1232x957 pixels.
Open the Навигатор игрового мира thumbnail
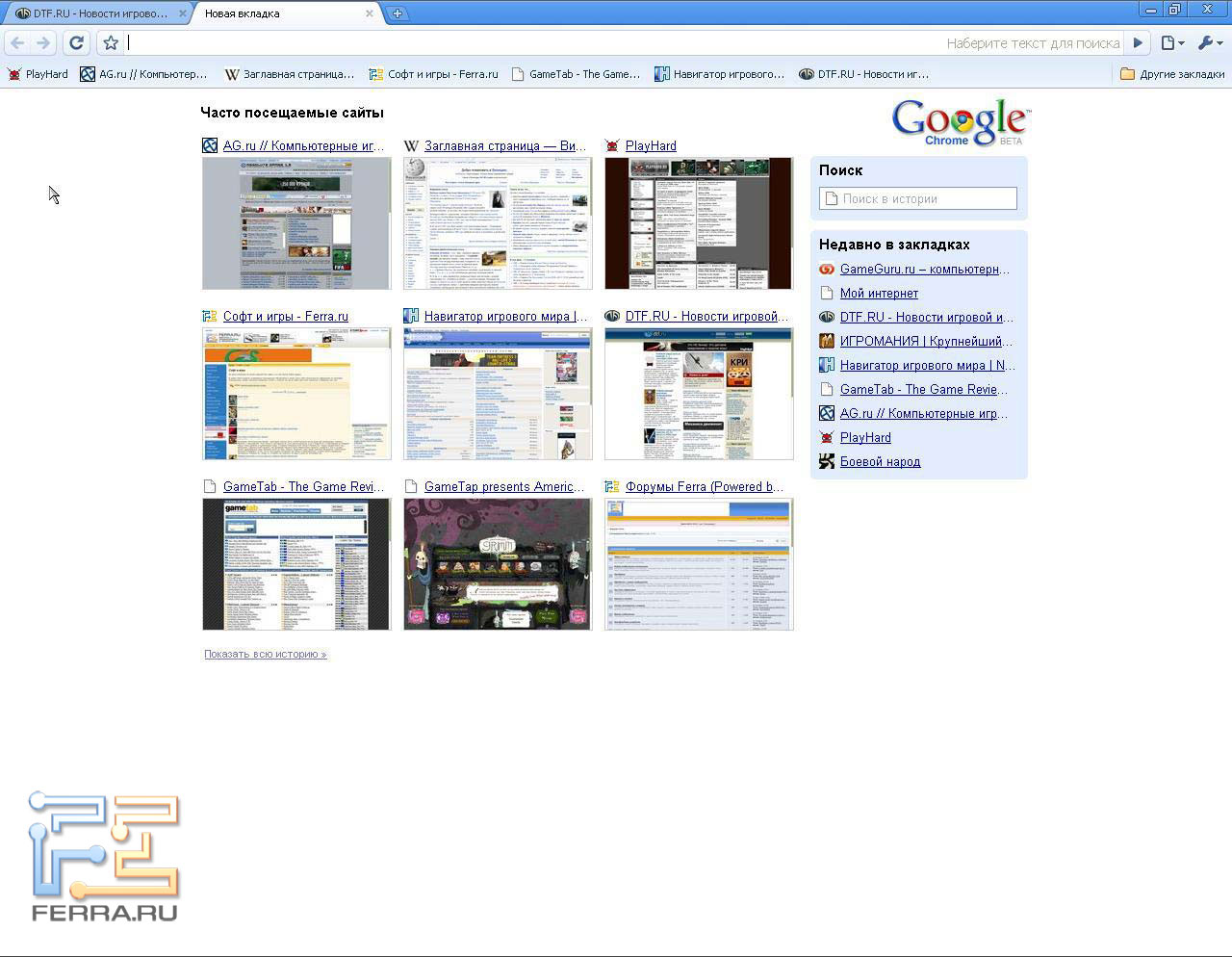pos(498,394)
